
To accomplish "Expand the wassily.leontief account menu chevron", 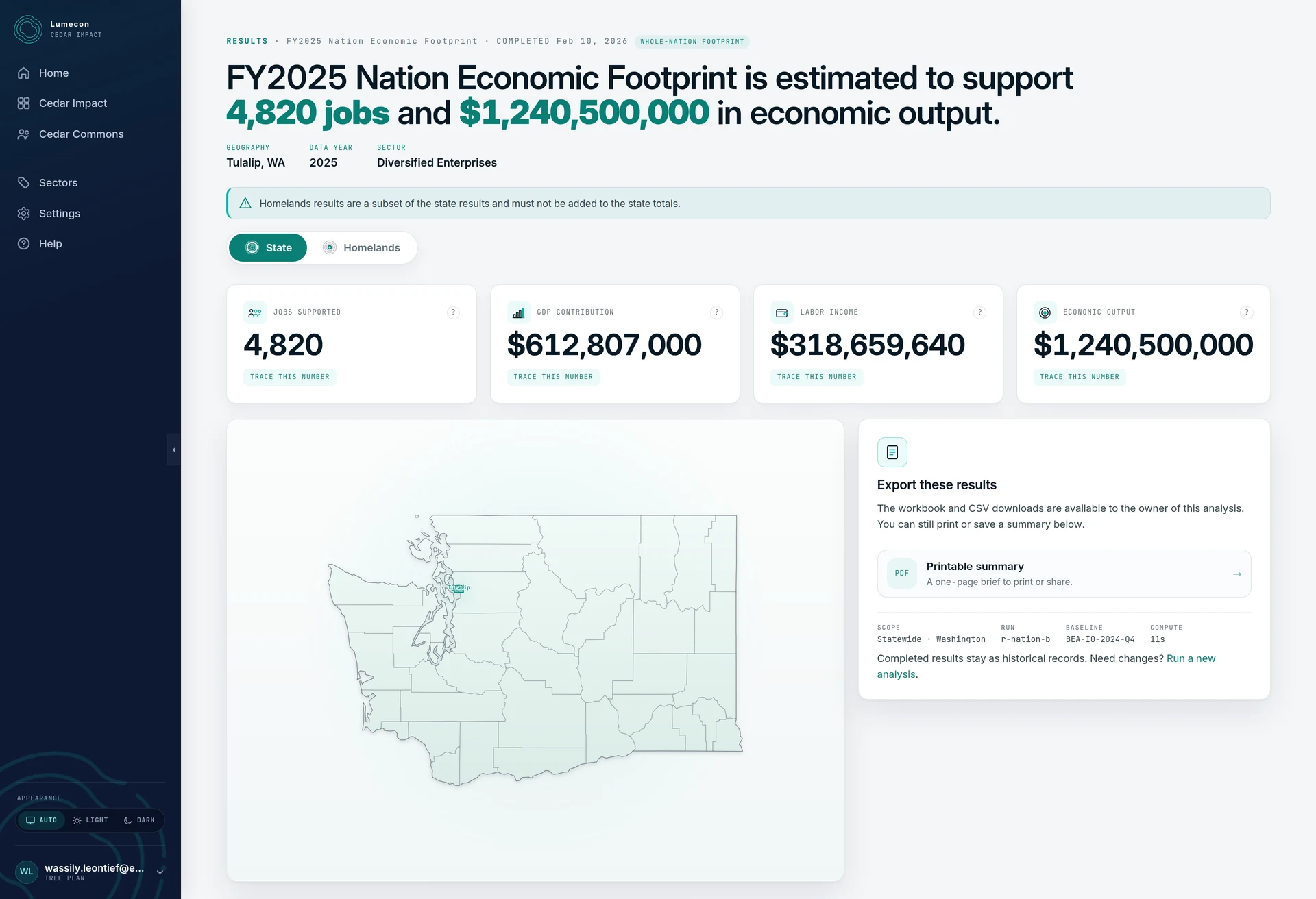I will point(160,872).
